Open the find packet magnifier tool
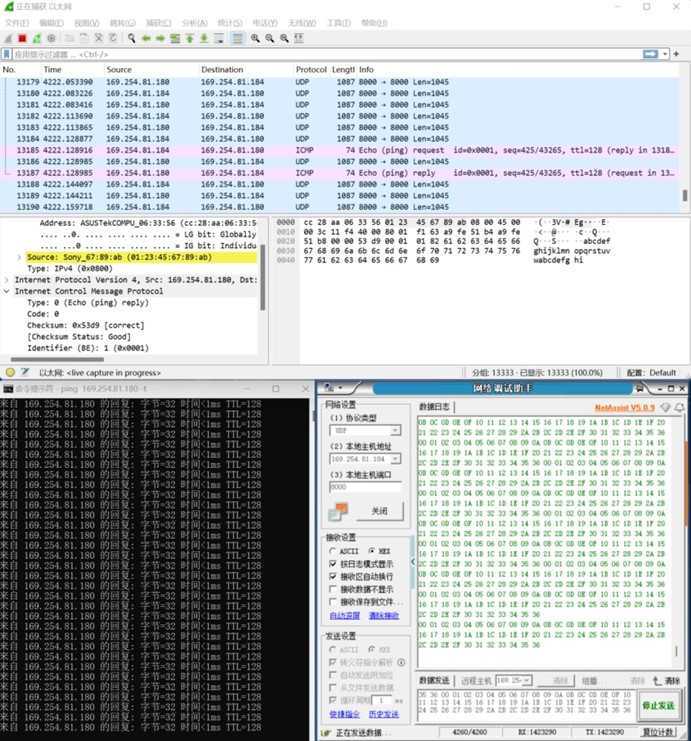 131,38
